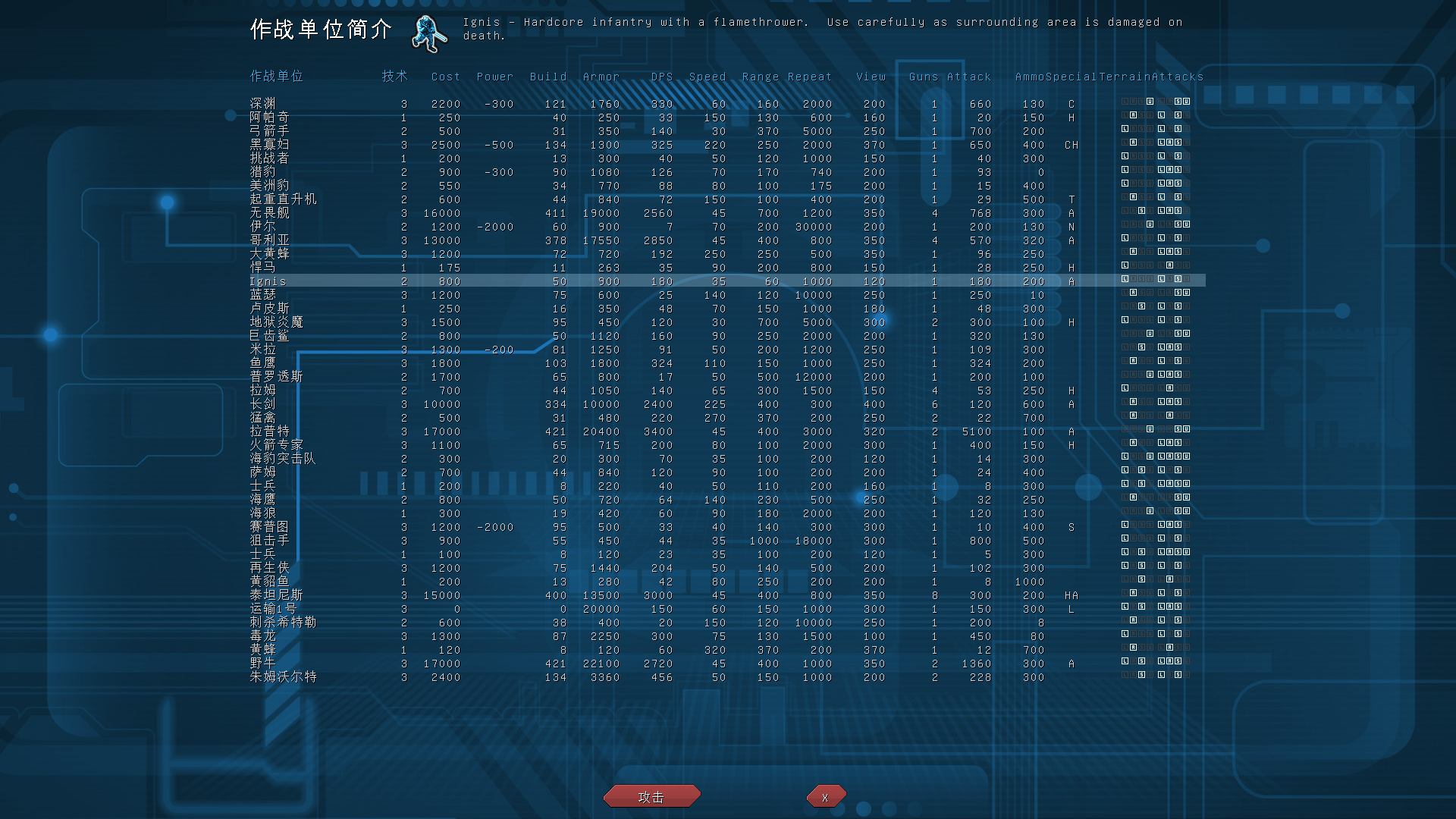Select the 美洲豹 unit row
The width and height of the screenshot is (1456, 819).
point(727,186)
